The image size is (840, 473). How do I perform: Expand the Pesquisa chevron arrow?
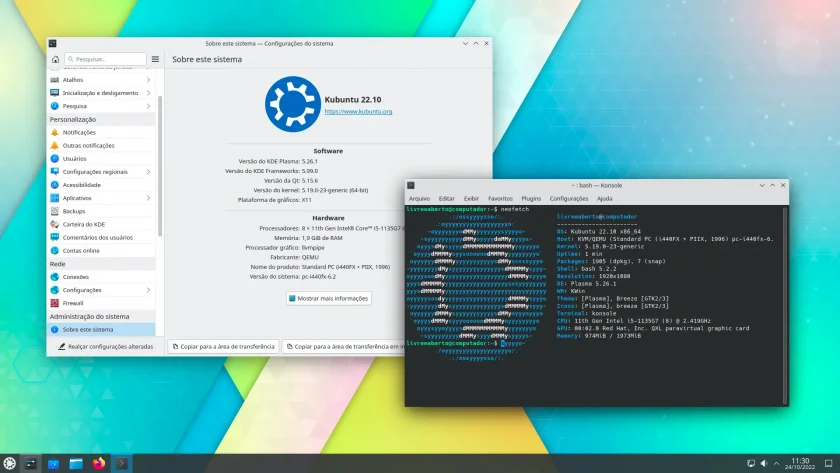pyautogui.click(x=148, y=106)
